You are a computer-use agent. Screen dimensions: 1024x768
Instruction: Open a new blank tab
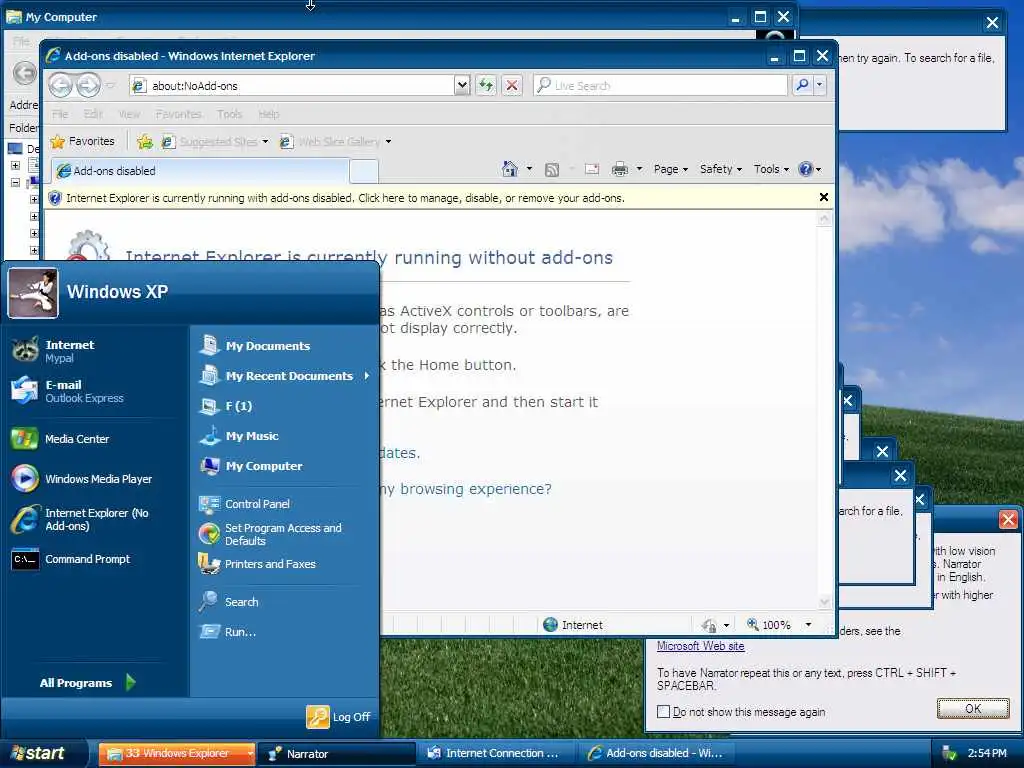coord(364,171)
